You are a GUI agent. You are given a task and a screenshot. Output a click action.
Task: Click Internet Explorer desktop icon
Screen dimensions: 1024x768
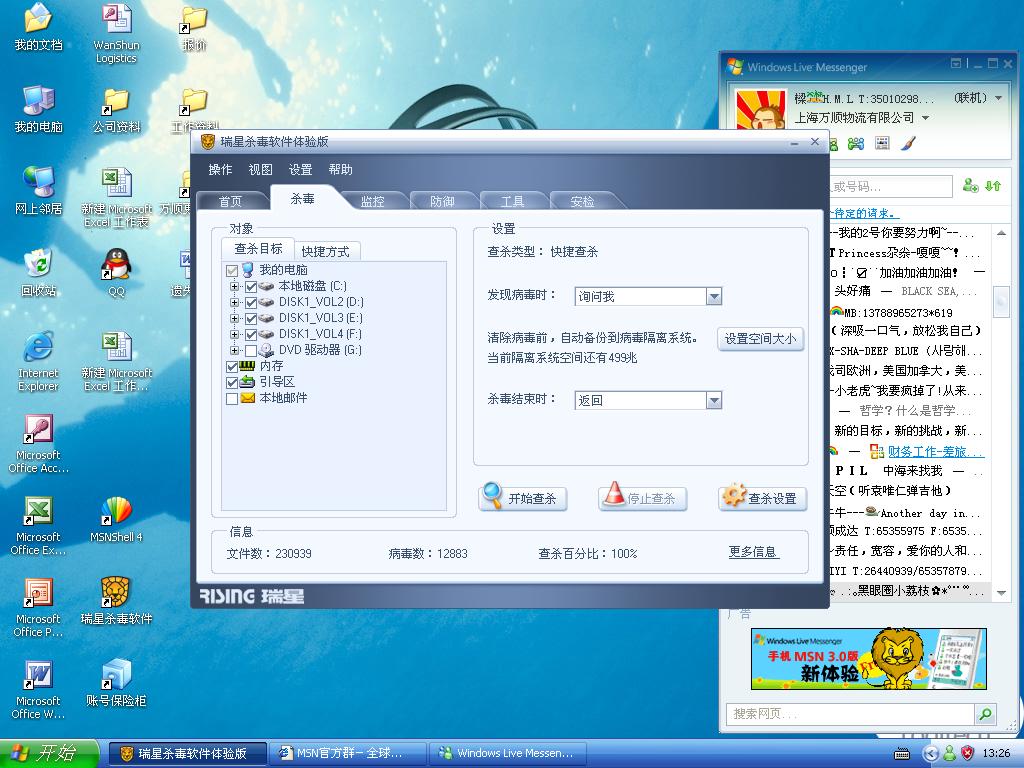tap(39, 361)
